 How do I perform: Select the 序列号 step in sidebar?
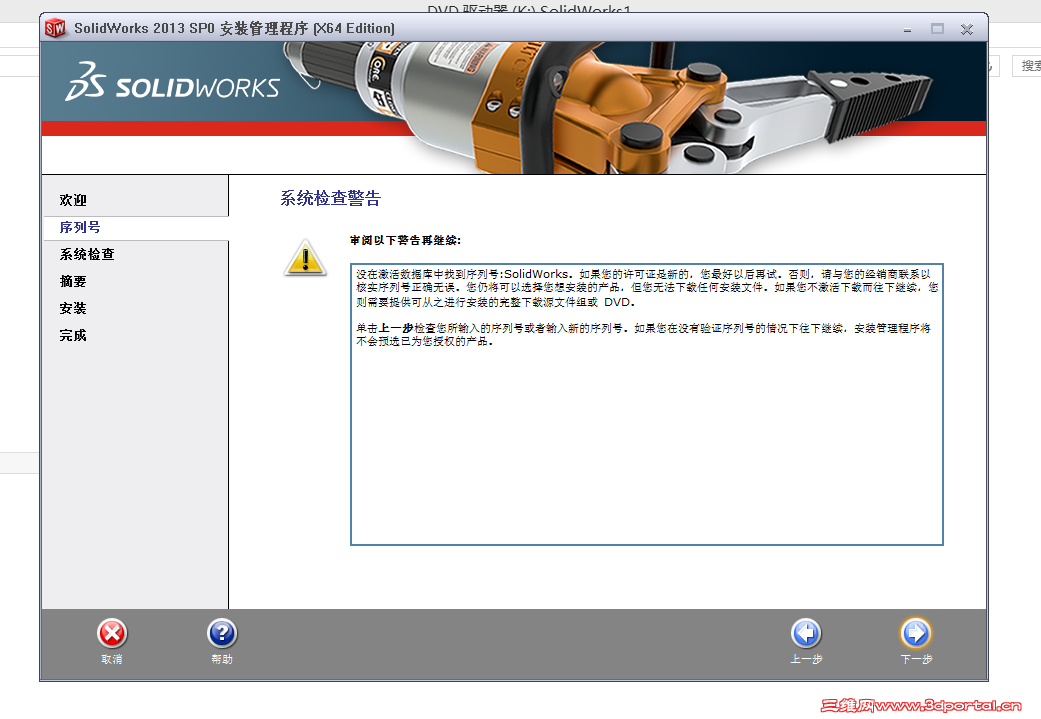[80, 227]
